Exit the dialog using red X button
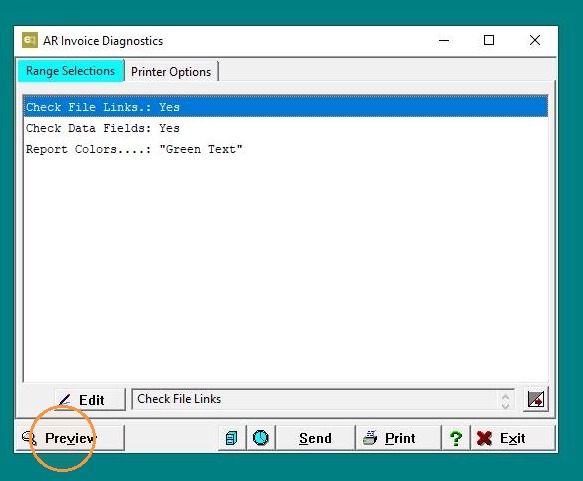The image size is (583, 481). tap(513, 438)
